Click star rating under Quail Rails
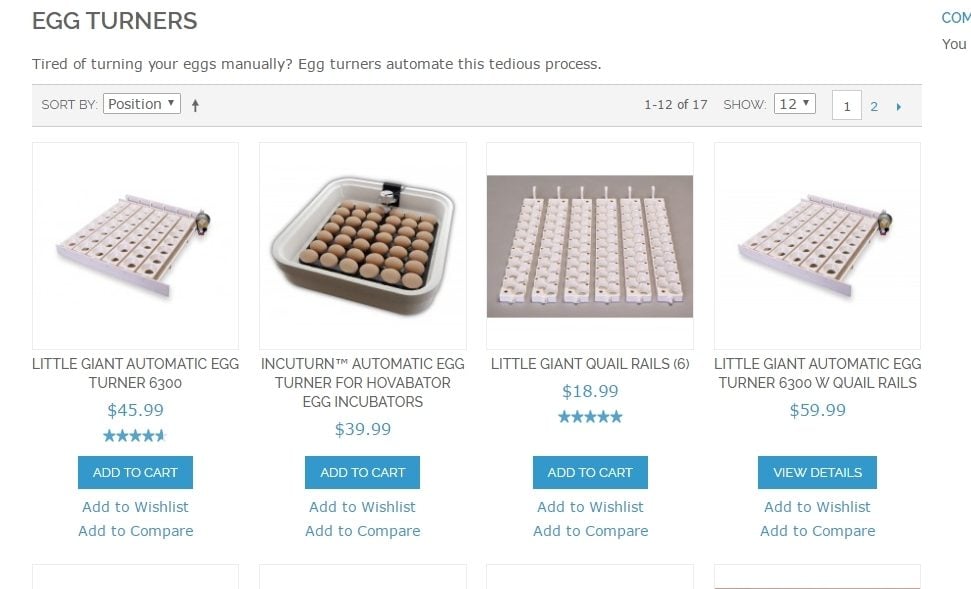The height and width of the screenshot is (589, 971). [590, 417]
